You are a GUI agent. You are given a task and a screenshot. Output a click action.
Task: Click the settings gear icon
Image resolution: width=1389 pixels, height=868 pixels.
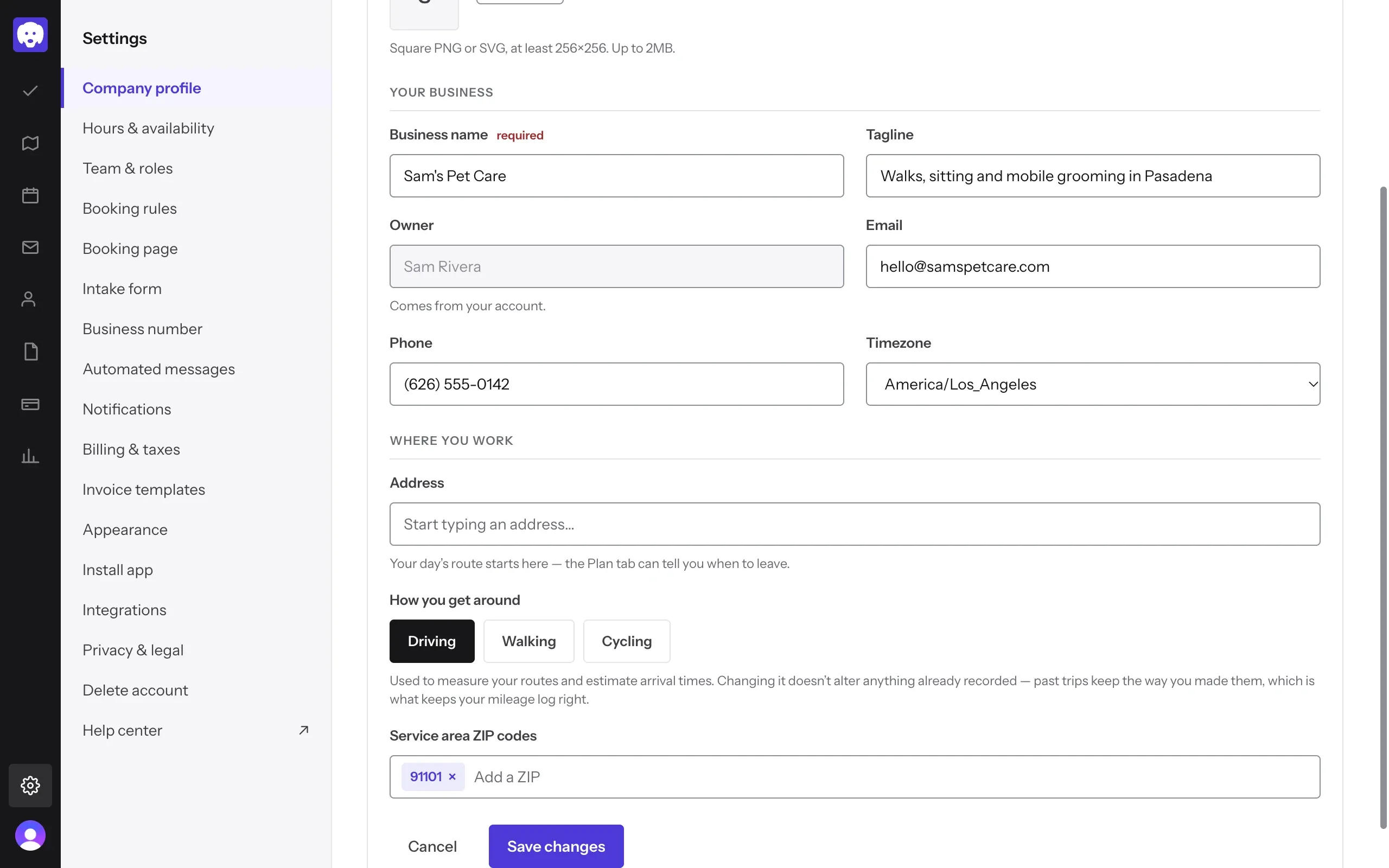coord(30,786)
